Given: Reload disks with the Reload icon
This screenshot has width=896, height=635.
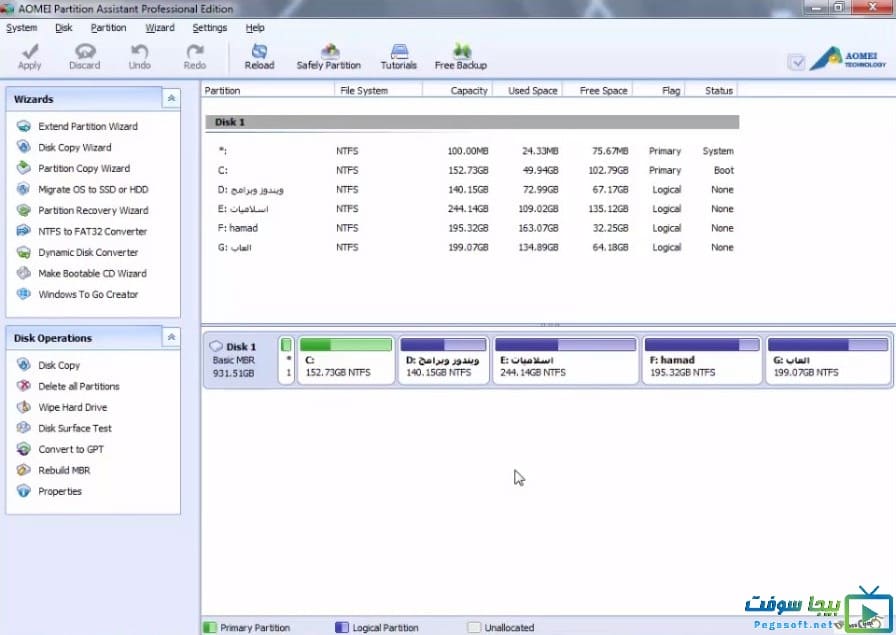Looking at the screenshot, I should pyautogui.click(x=259, y=51).
